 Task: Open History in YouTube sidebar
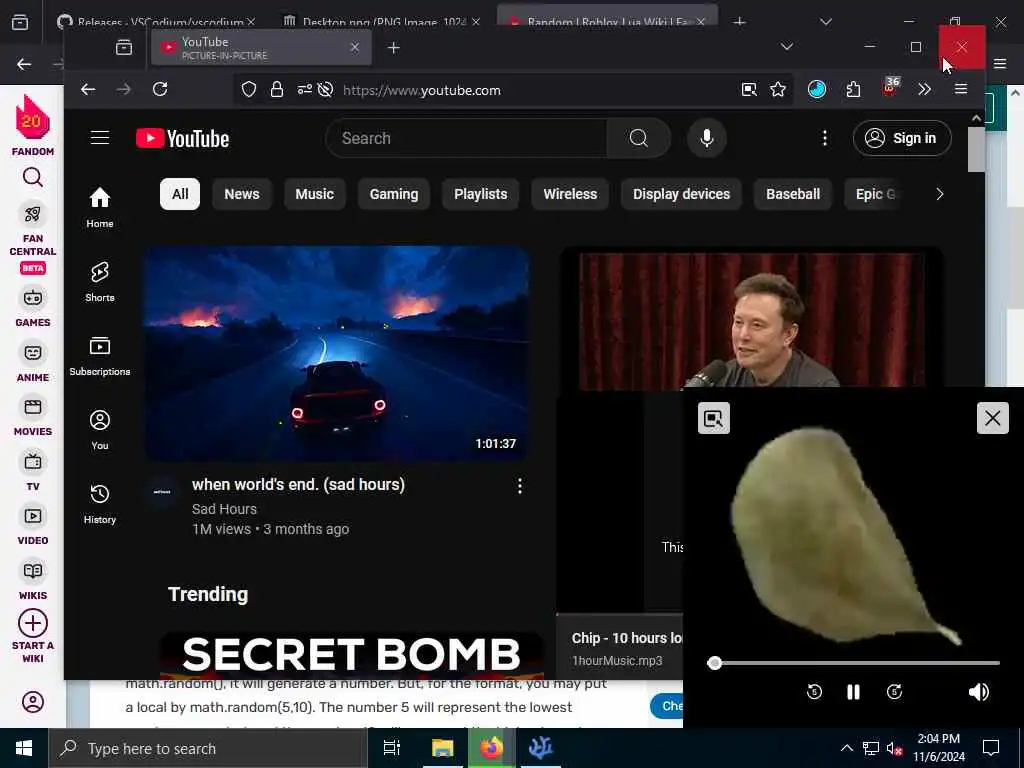100,504
